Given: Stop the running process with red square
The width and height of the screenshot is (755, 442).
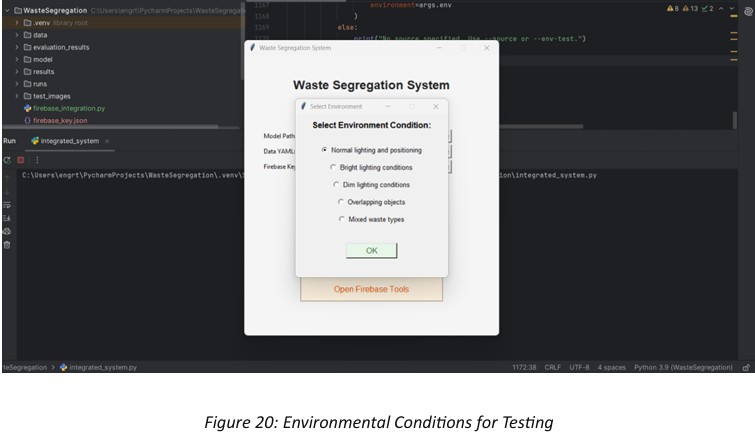Looking at the screenshot, I should click(x=20, y=160).
